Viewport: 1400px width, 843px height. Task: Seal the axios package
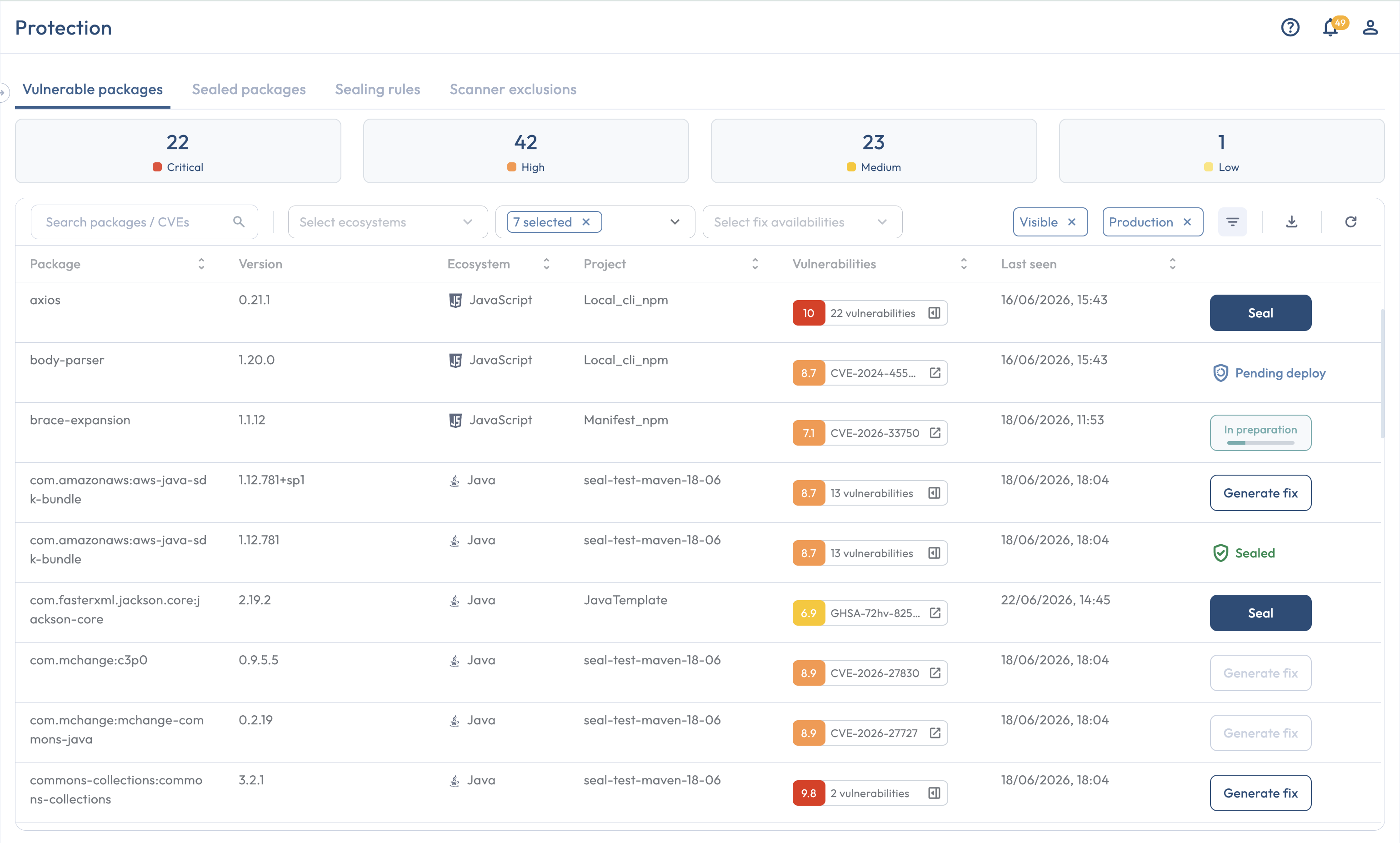(x=1260, y=313)
